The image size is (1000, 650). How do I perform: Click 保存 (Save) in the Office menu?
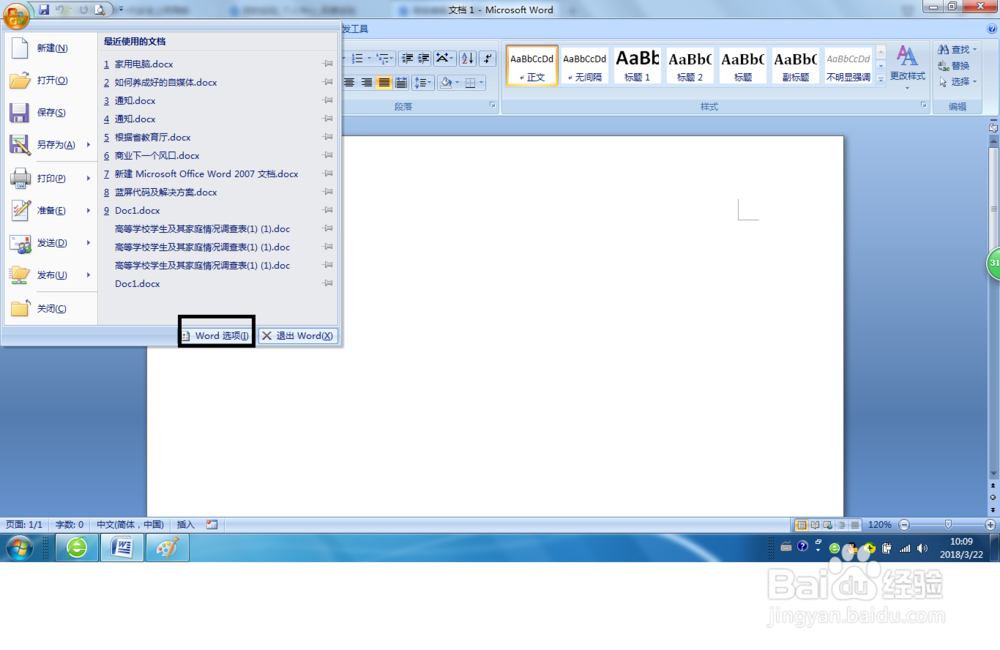pos(51,112)
